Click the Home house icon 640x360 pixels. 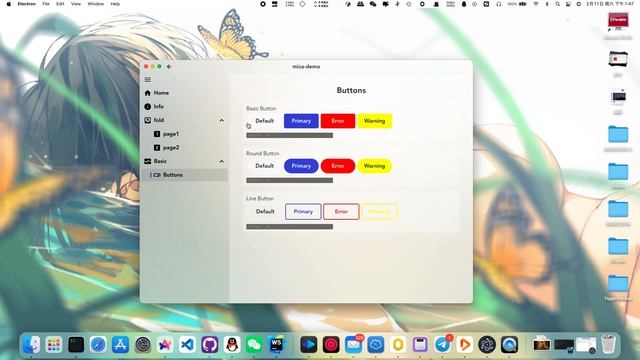(x=148, y=93)
